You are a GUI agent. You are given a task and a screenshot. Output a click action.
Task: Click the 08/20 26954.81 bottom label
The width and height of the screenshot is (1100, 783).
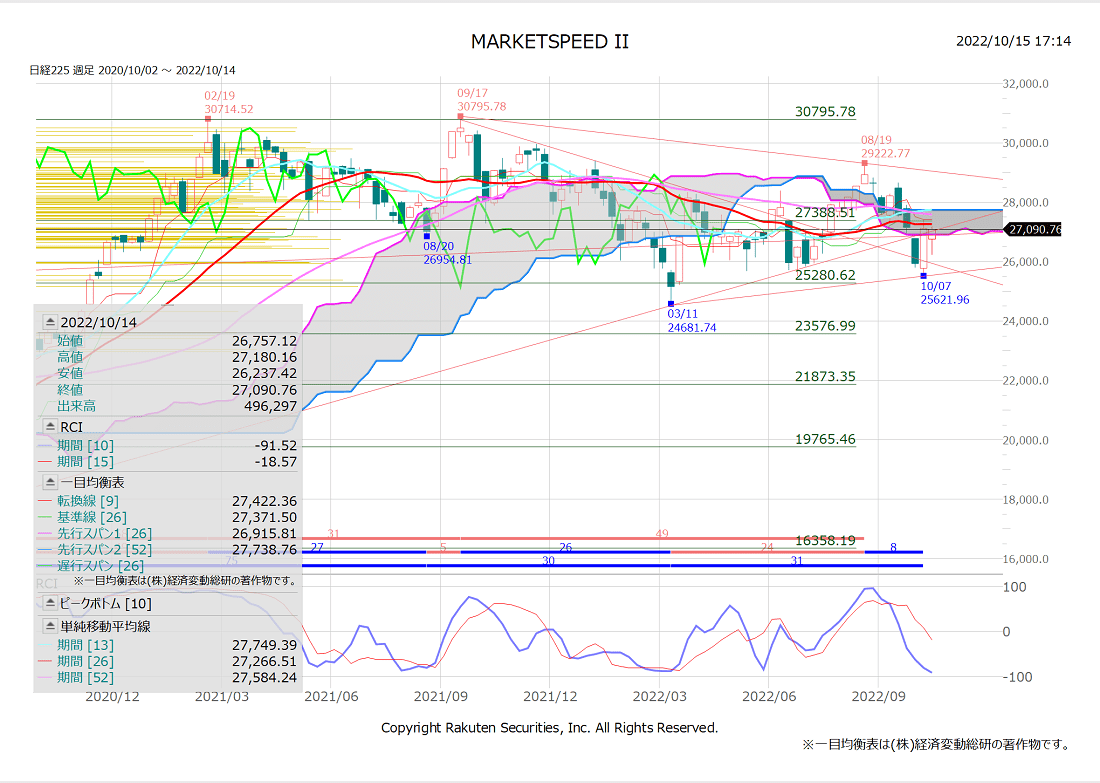448,253
